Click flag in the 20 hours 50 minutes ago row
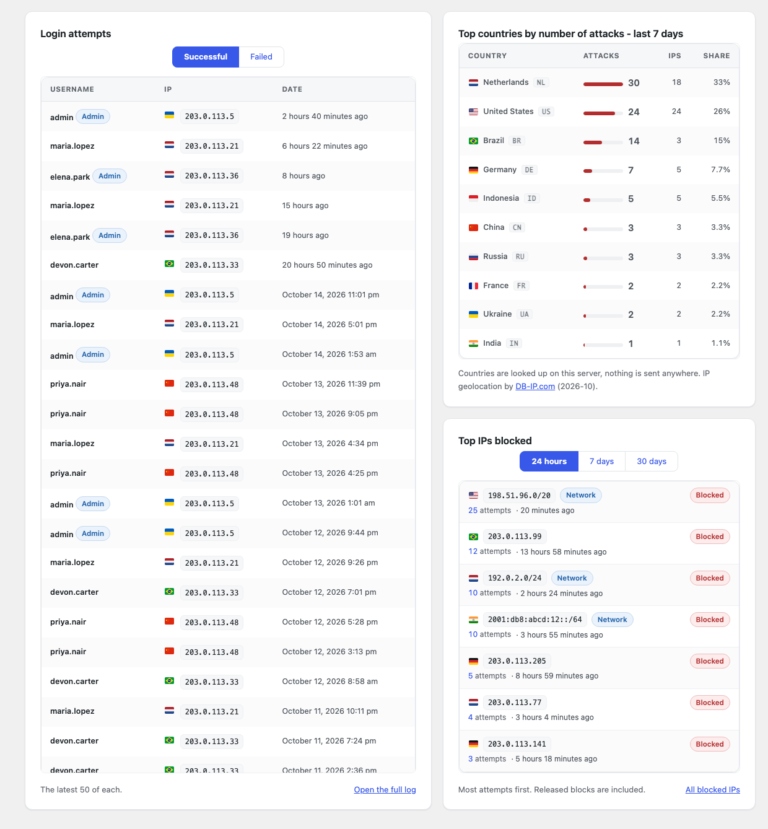768x829 pixels. [x=169, y=263]
